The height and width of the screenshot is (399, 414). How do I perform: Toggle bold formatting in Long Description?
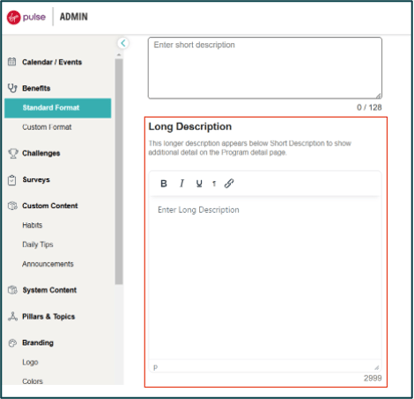(164, 183)
